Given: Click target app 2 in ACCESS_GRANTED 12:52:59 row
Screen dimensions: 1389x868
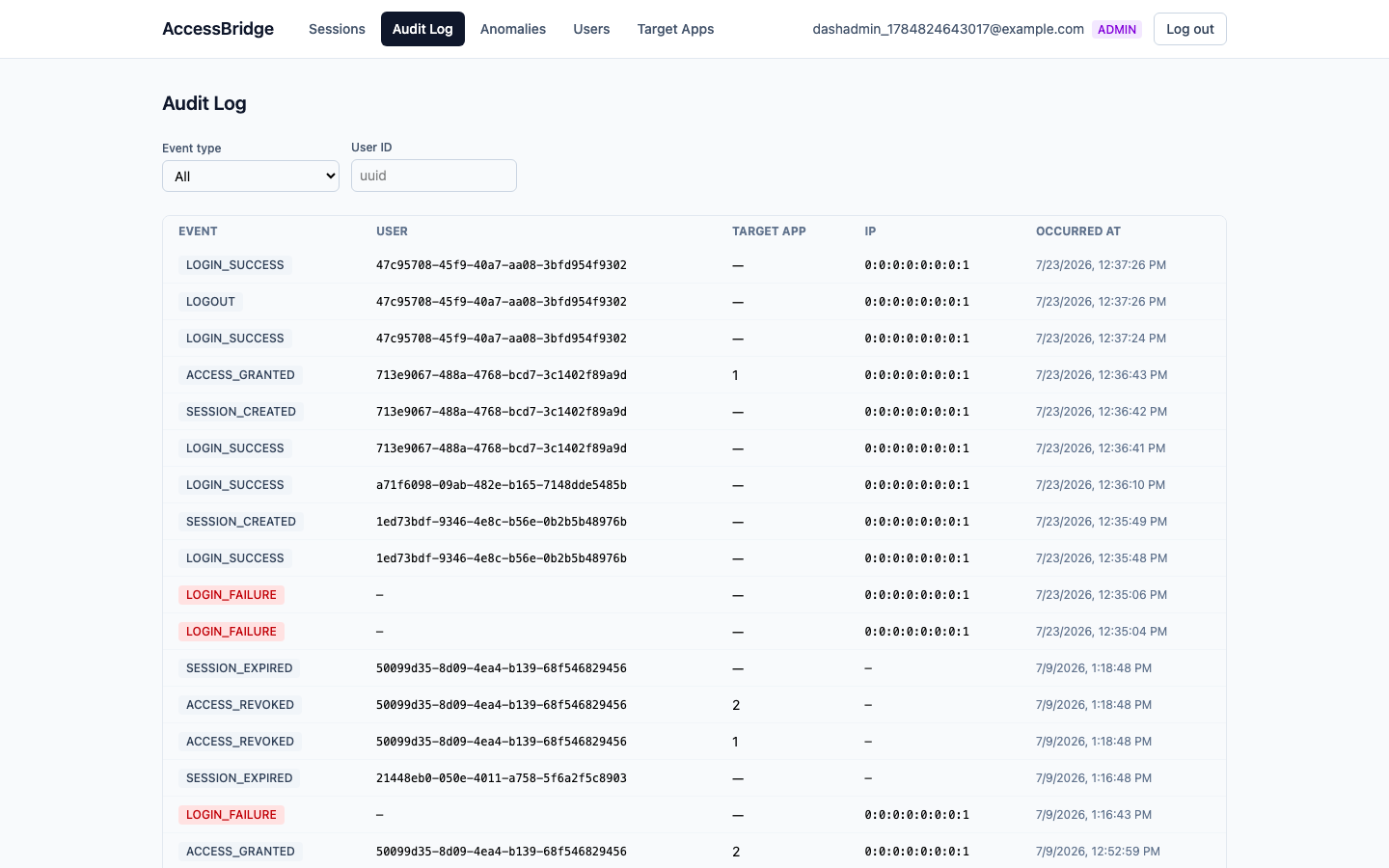Looking at the screenshot, I should point(736,852).
